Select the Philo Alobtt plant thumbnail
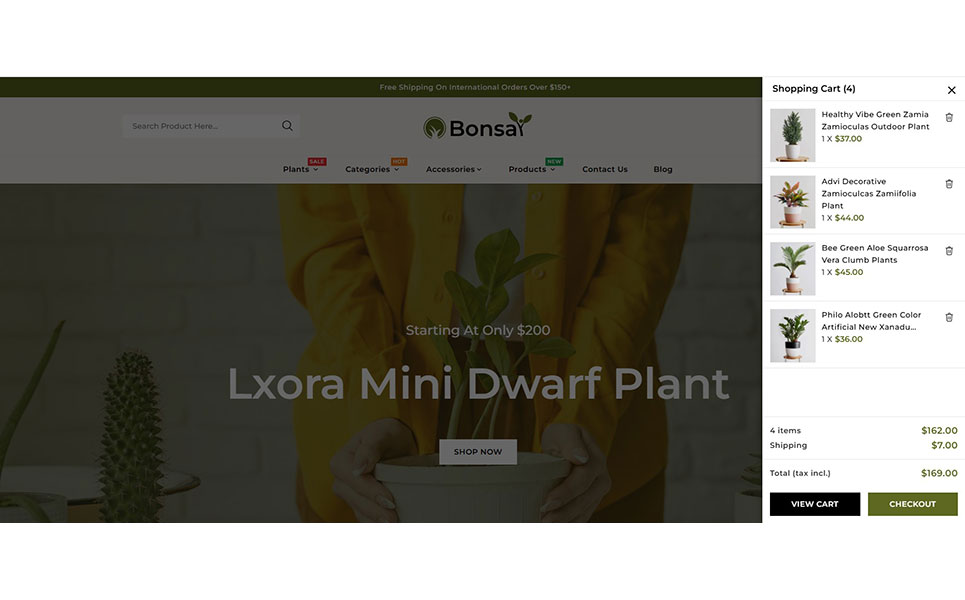965x600 pixels. [x=793, y=335]
